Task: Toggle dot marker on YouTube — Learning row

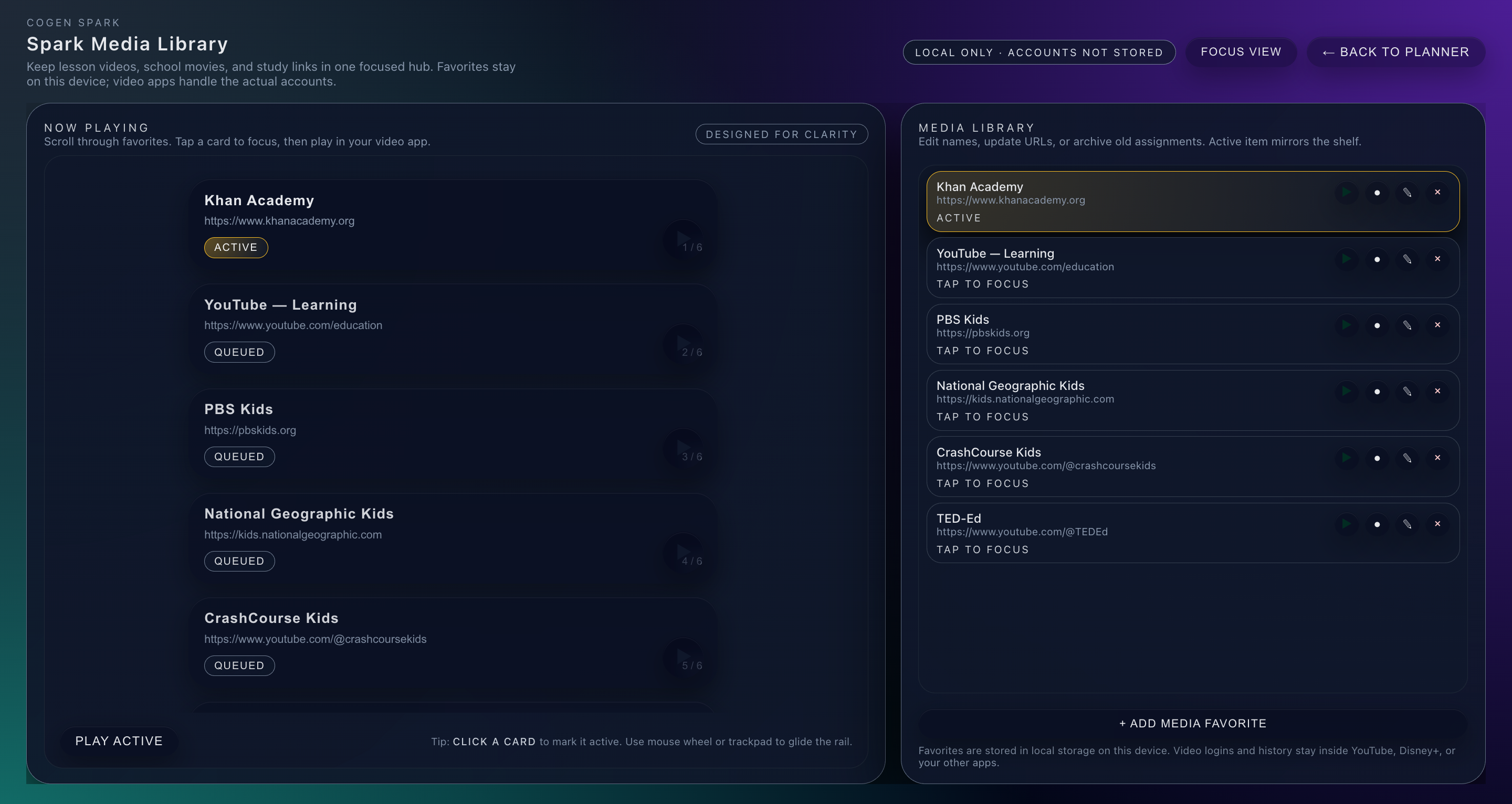Action: (x=1377, y=259)
